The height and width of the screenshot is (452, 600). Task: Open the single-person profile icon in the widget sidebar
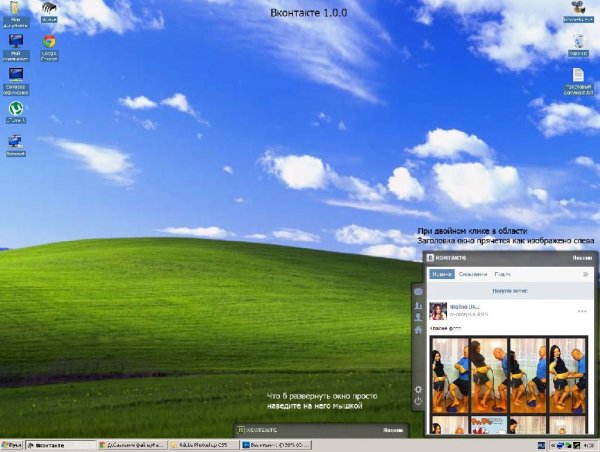tap(418, 317)
